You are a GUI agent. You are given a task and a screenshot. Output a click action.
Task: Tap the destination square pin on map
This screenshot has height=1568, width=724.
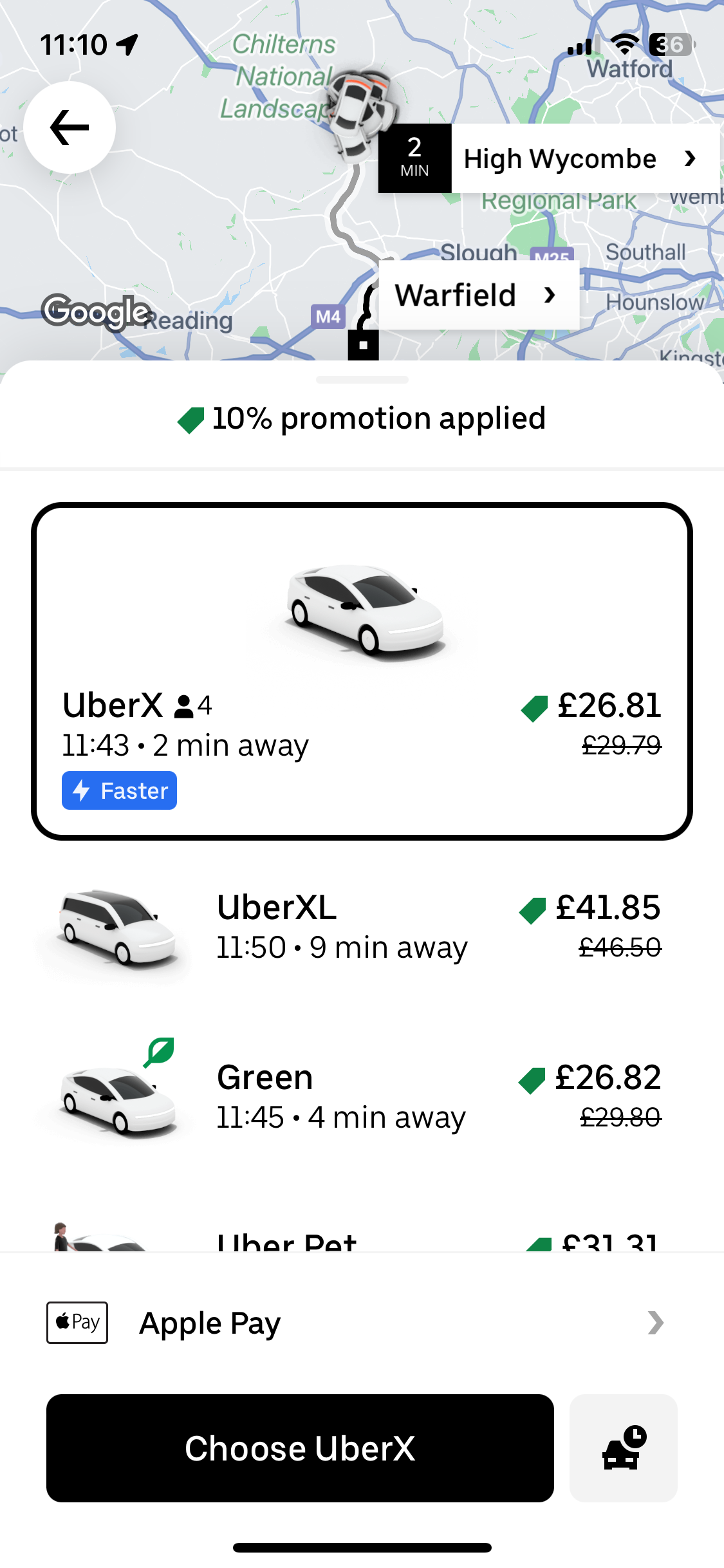click(363, 344)
